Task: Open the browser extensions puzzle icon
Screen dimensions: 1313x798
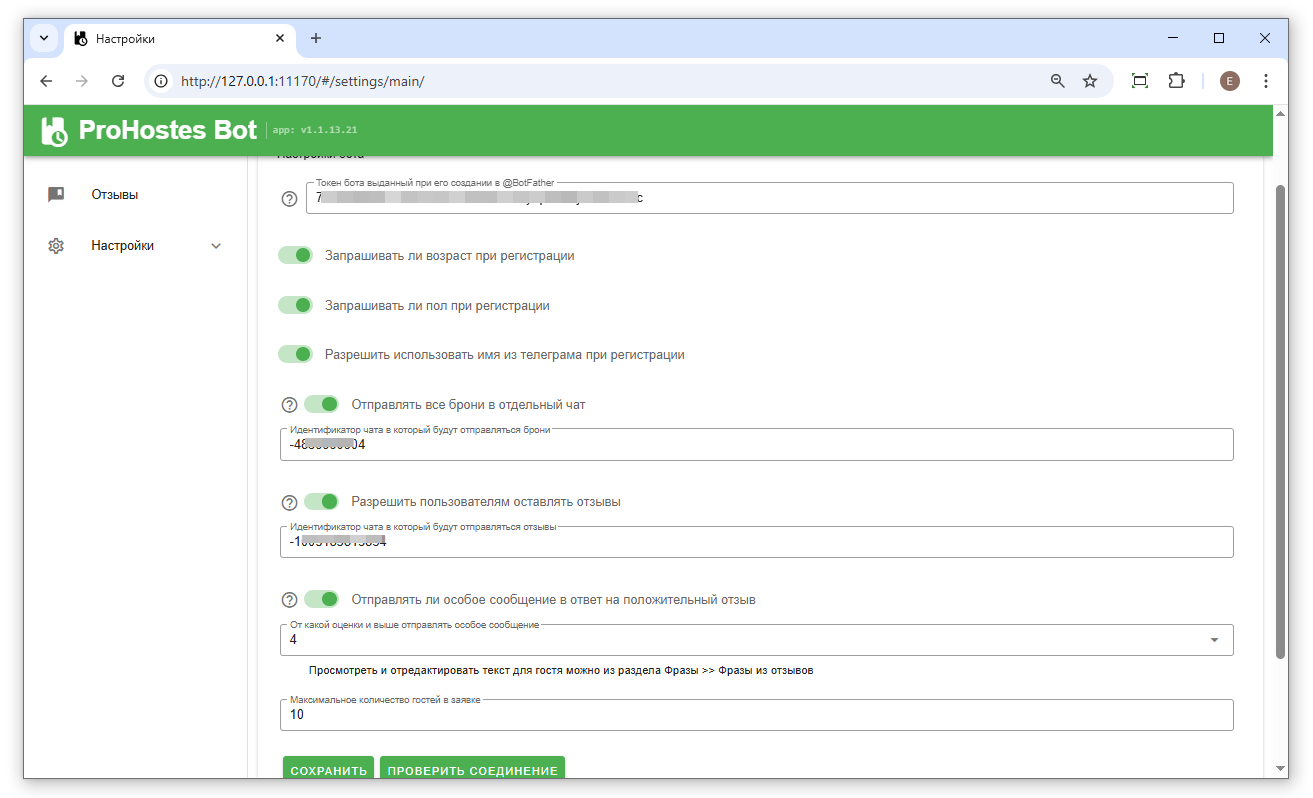Action: 1177,81
